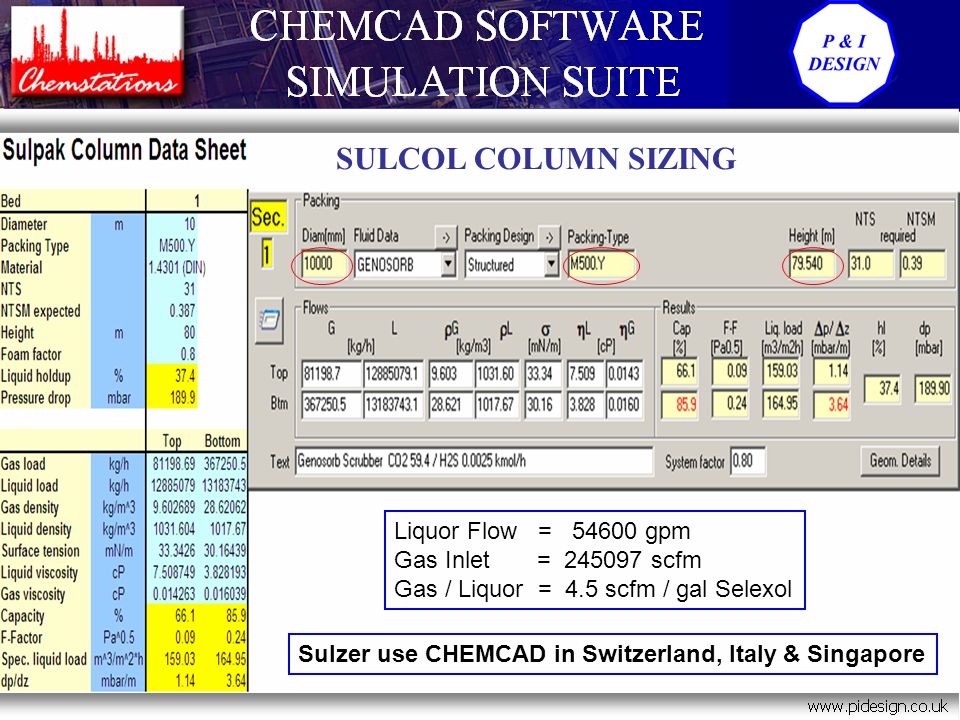Click the NTSM expected value 0.387
The height and width of the screenshot is (720, 960).
point(182,311)
